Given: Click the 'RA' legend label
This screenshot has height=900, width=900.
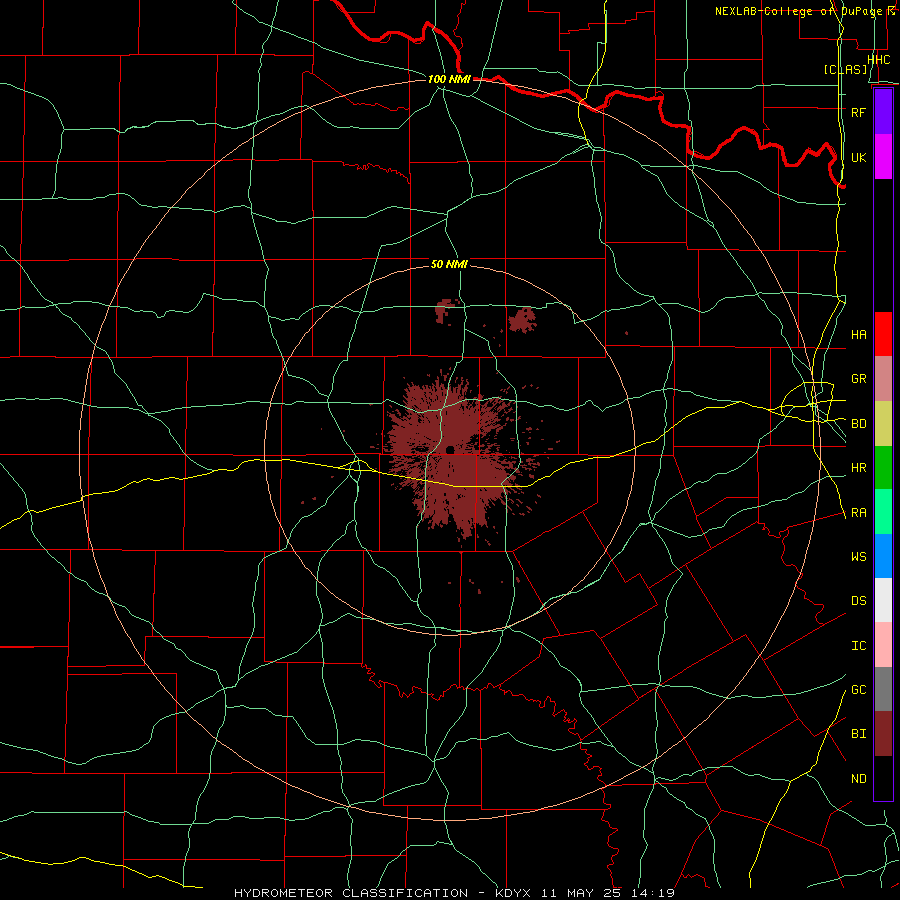Looking at the screenshot, I should pos(858,513).
